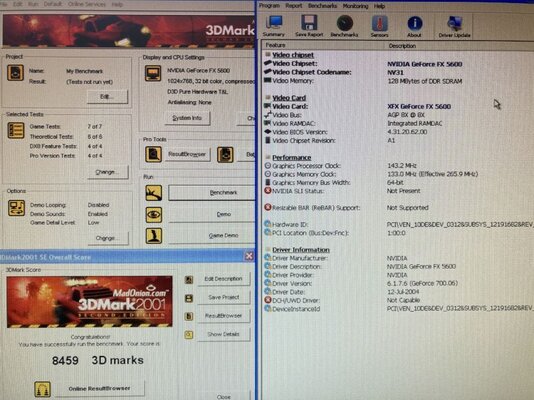Click the Edit Description icon
This screenshot has width=534, height=400.
pos(189,280)
